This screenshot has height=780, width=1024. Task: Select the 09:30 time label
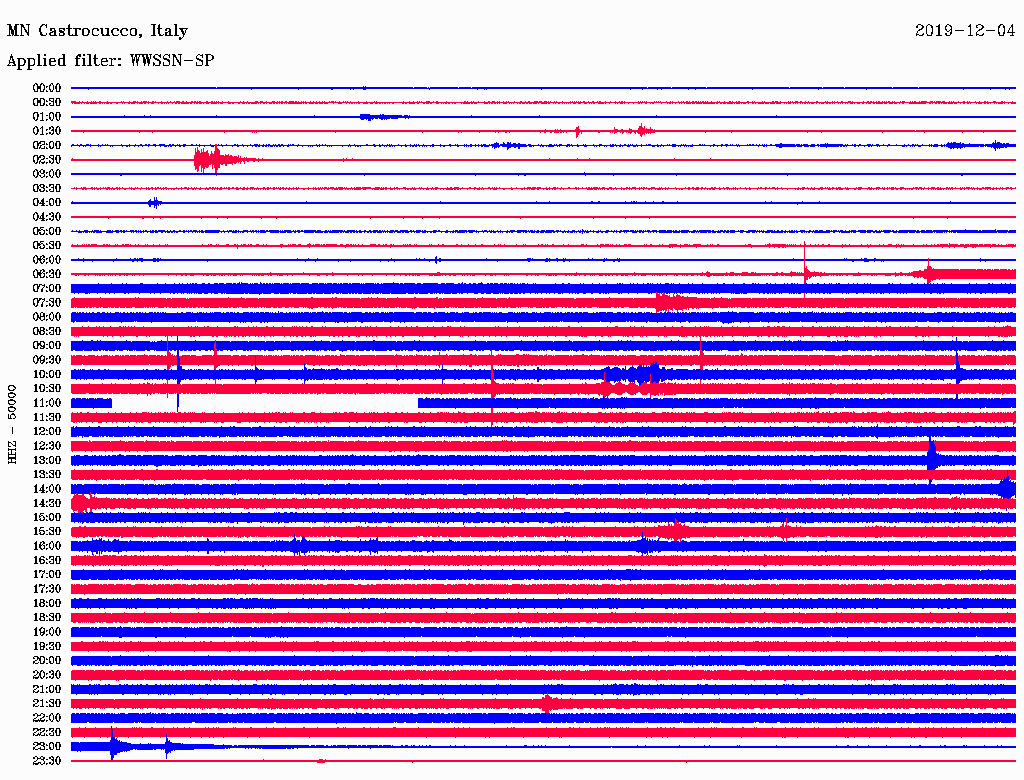click(47, 360)
